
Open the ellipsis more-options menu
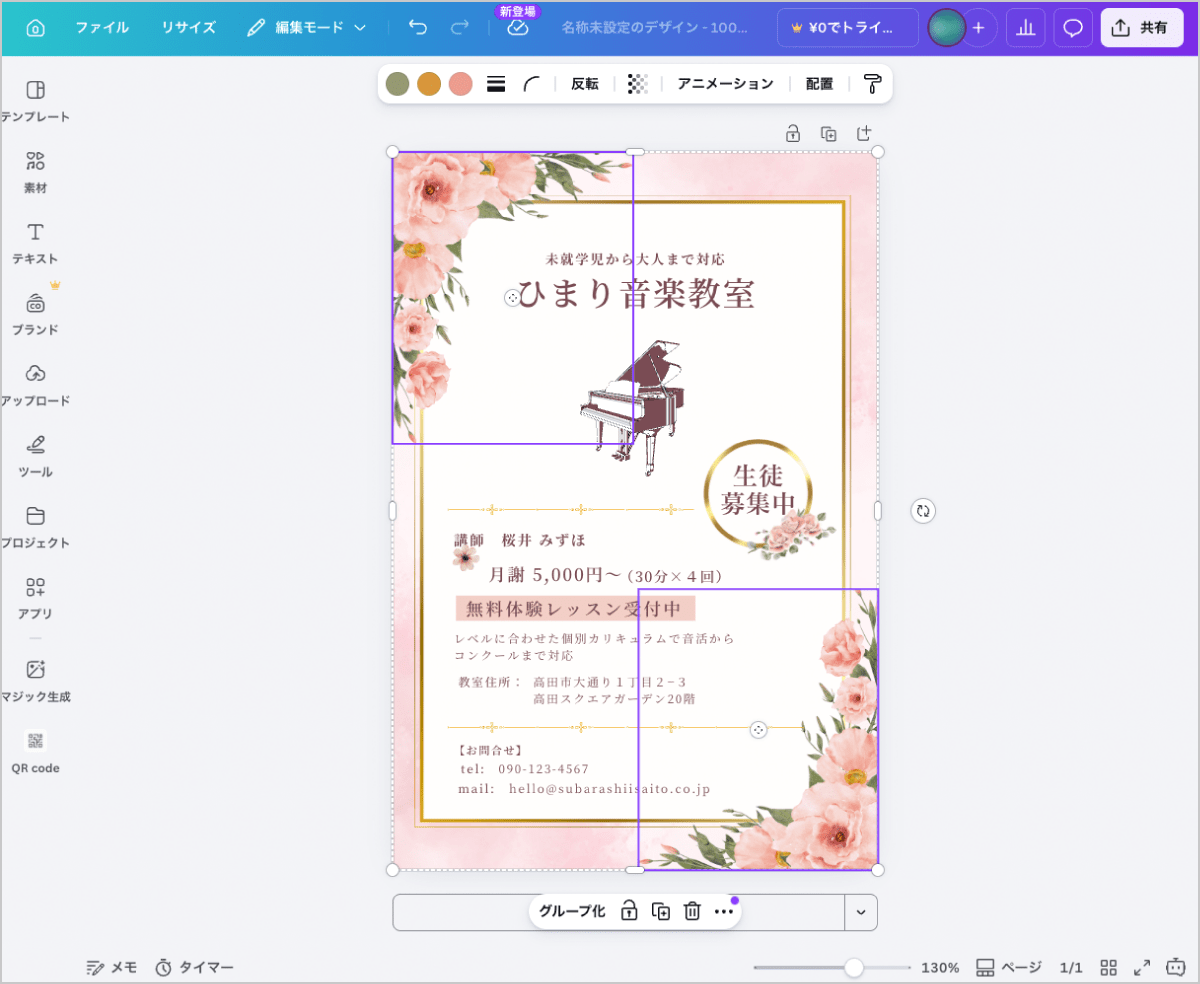(x=724, y=911)
